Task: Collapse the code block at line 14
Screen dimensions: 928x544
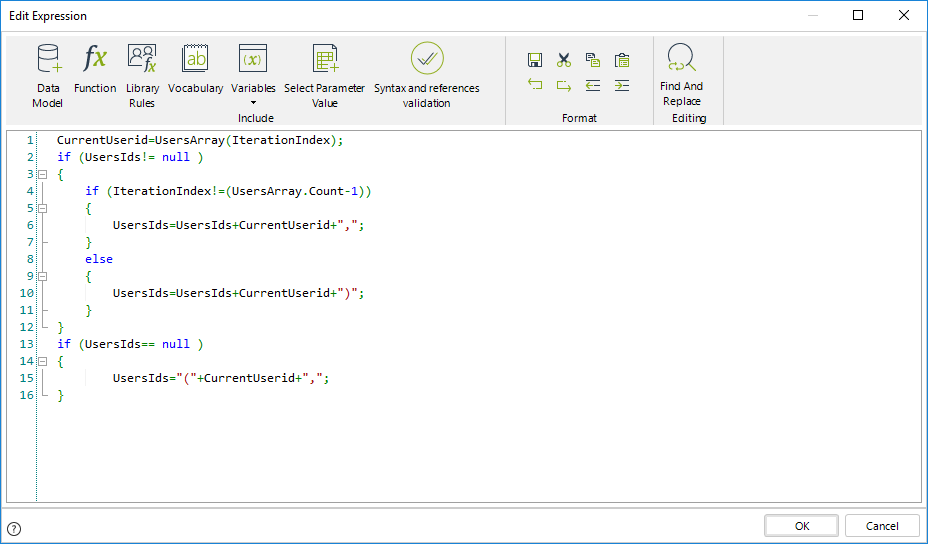Action: [x=43, y=361]
